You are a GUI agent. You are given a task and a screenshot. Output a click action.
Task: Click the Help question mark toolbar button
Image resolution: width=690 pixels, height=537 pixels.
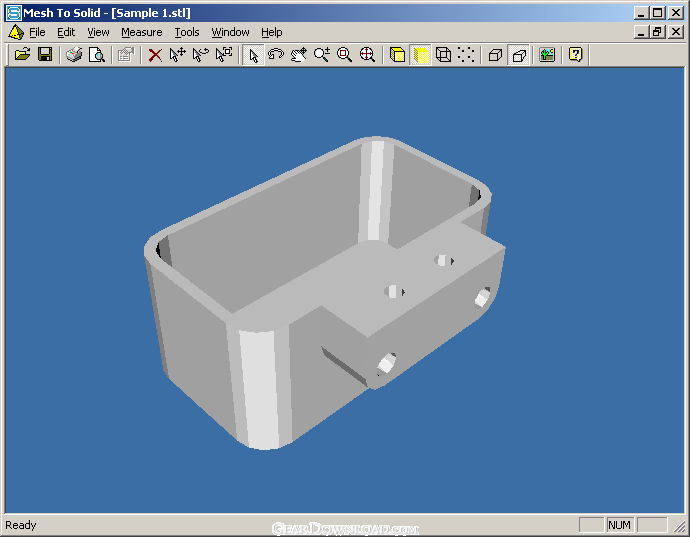[575, 55]
